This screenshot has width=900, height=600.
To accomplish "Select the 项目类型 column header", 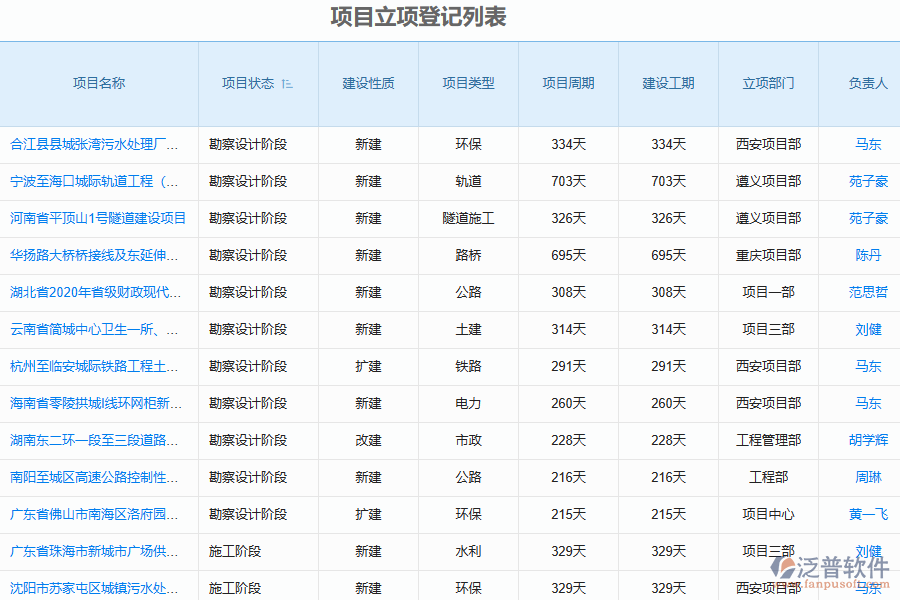I will coord(468,84).
